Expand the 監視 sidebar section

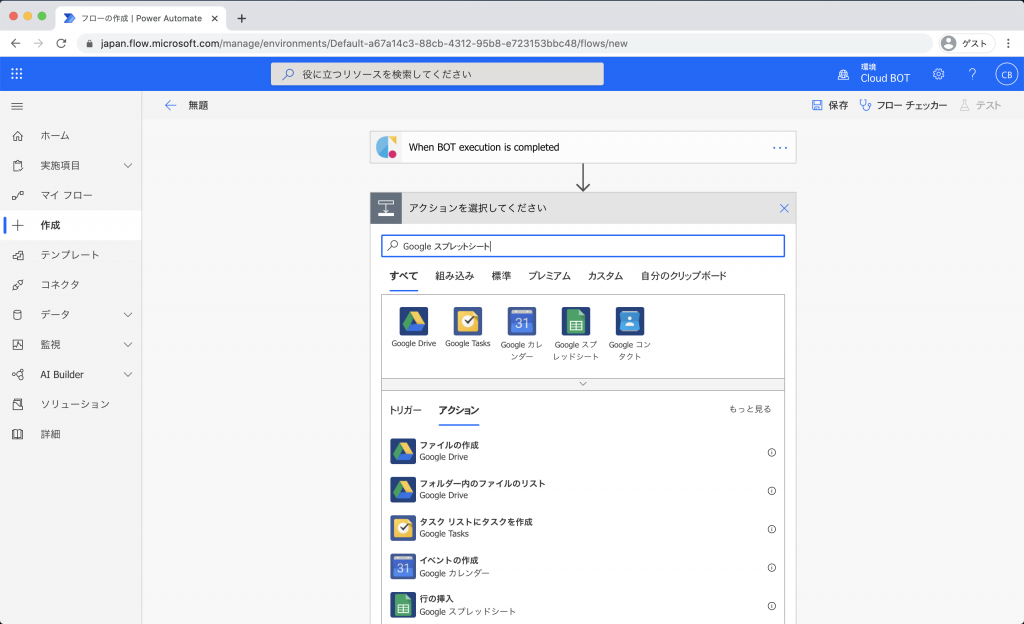[x=128, y=345]
